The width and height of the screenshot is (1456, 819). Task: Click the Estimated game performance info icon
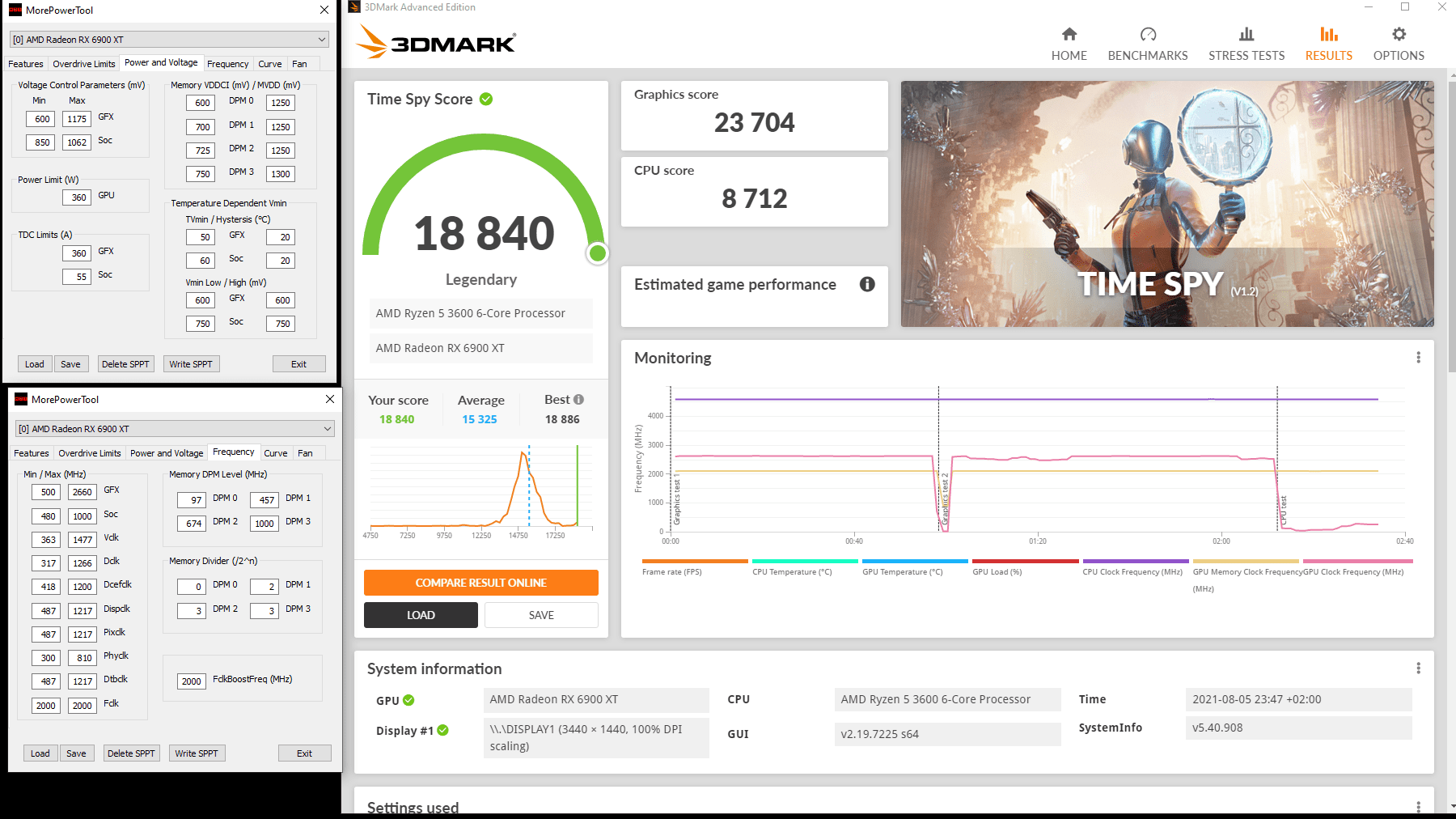coord(867,284)
